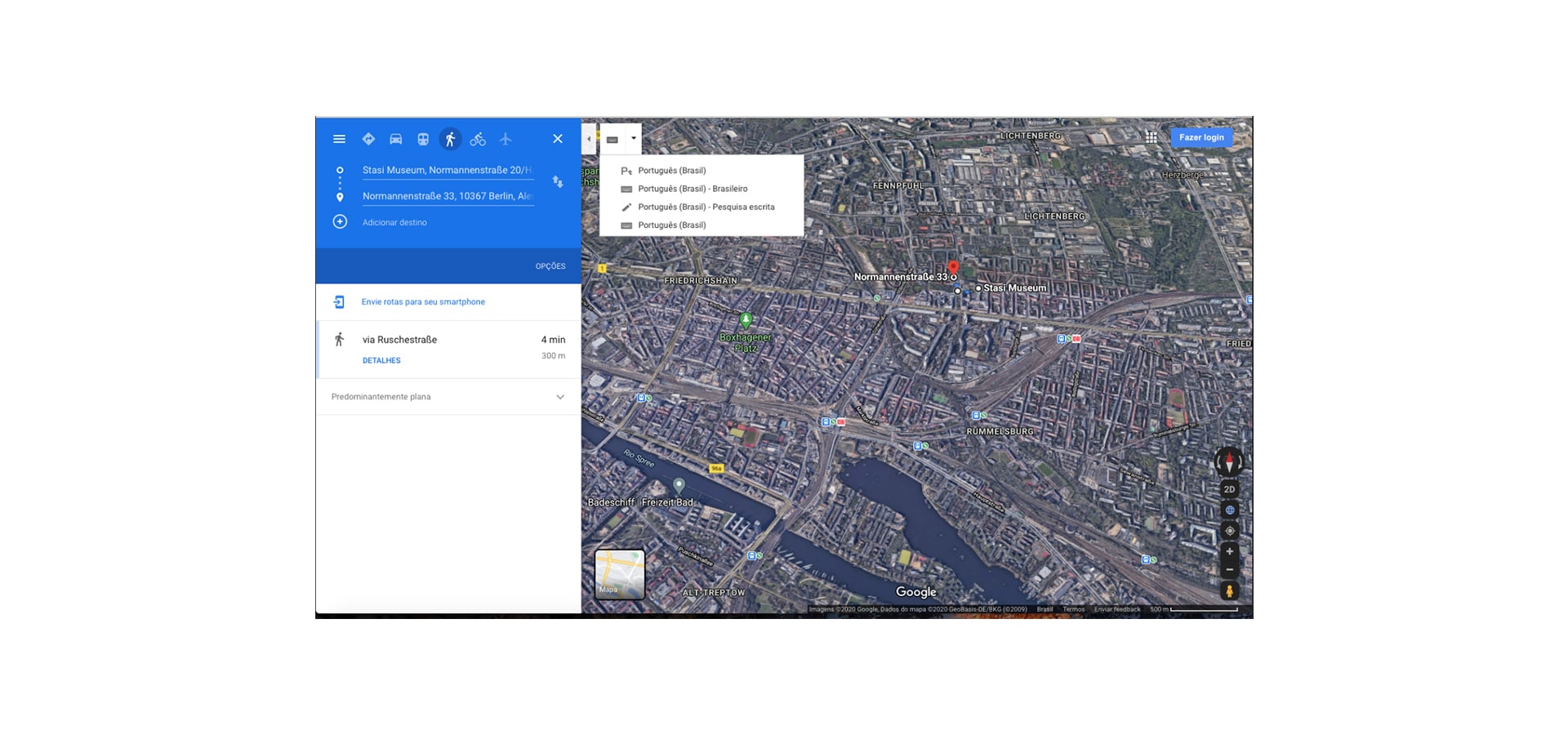Click the Stasi Museum map label
The image size is (1568, 735).
point(1014,287)
